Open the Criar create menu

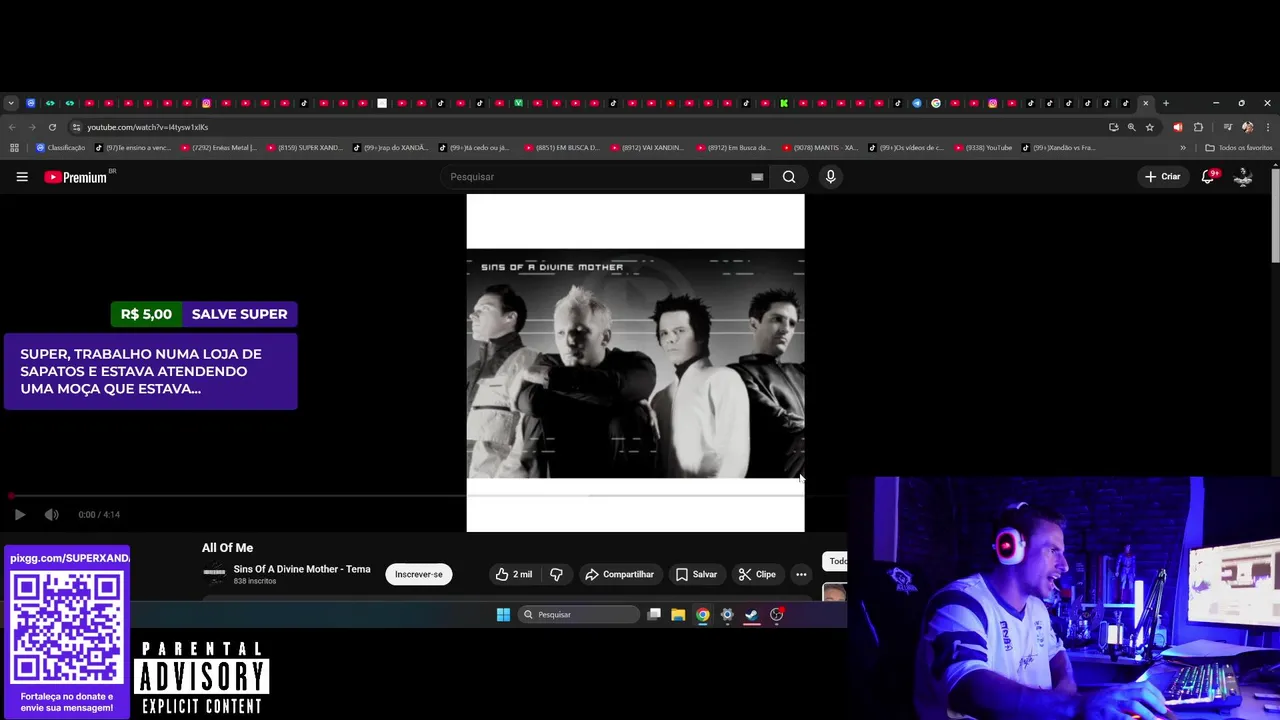click(x=1163, y=177)
